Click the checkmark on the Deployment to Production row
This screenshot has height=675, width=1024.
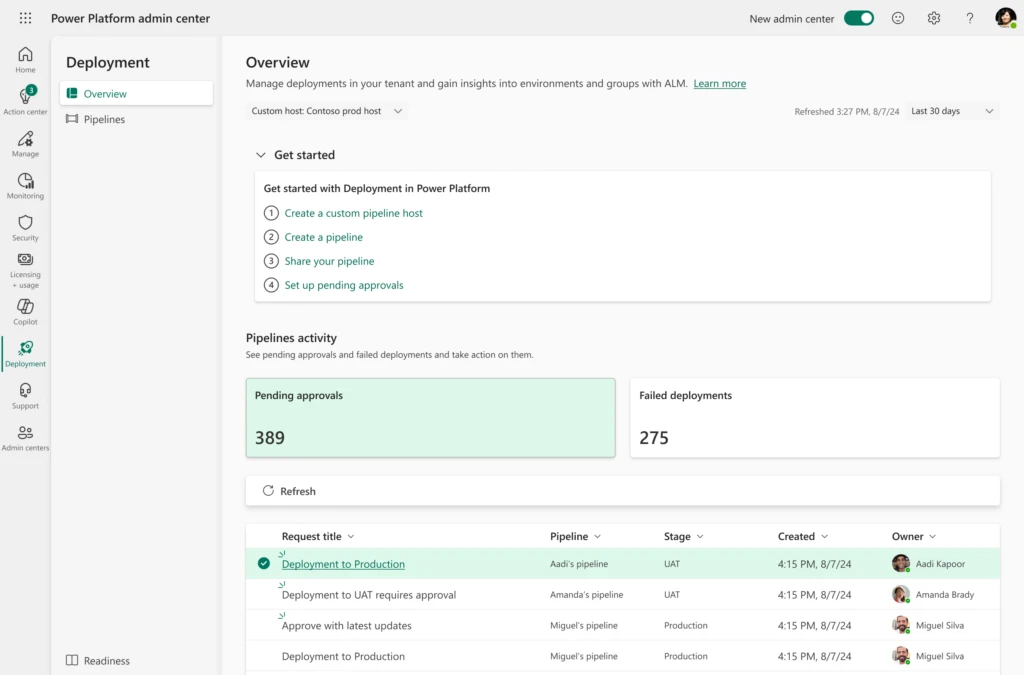[263, 563]
